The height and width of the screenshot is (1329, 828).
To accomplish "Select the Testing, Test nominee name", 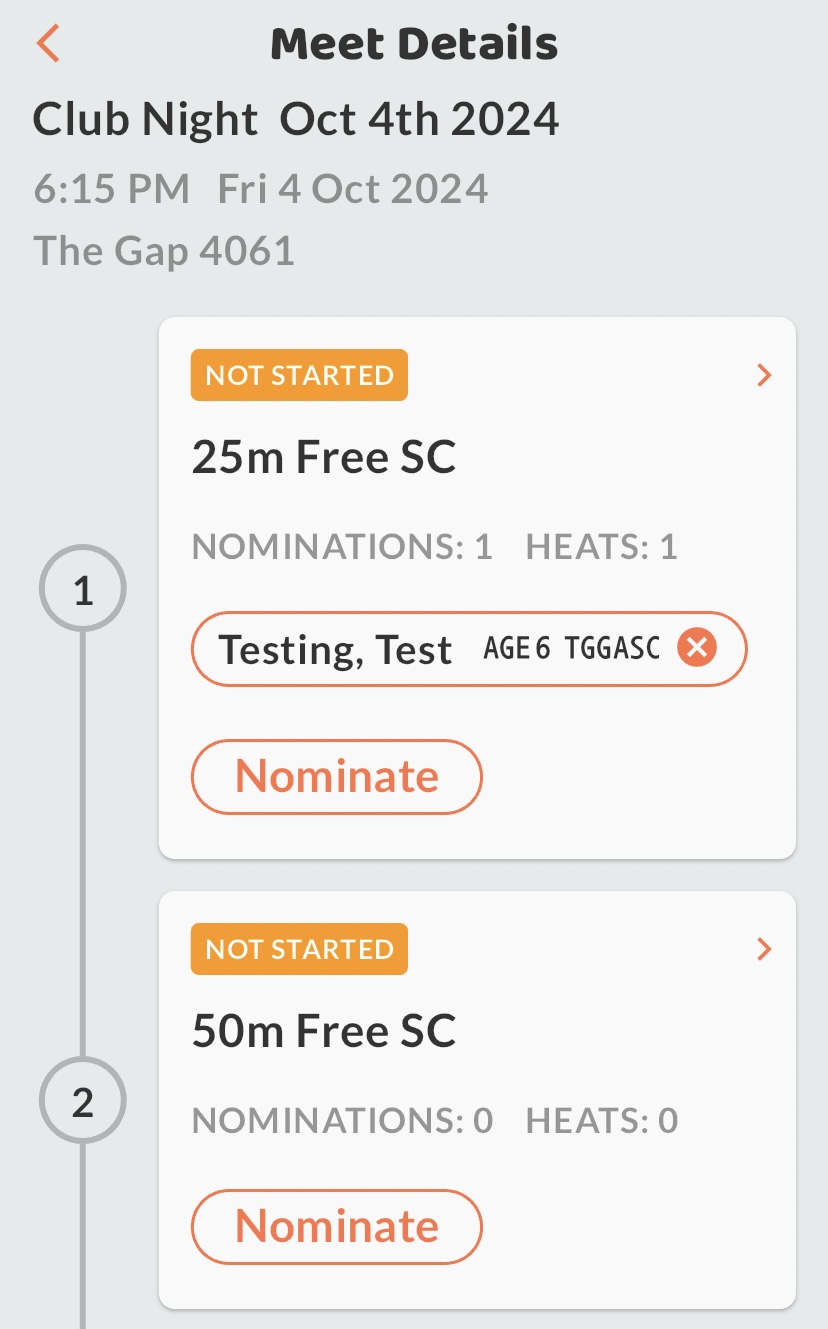I will click(335, 650).
